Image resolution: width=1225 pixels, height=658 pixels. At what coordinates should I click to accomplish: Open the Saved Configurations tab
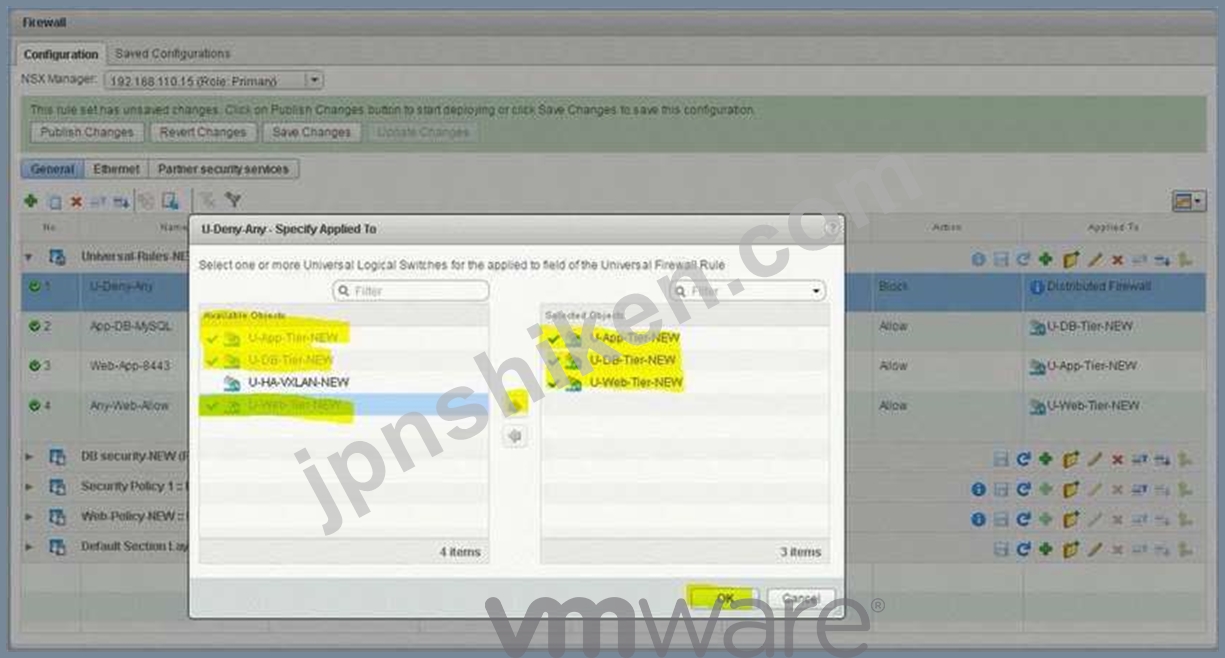[x=173, y=54]
